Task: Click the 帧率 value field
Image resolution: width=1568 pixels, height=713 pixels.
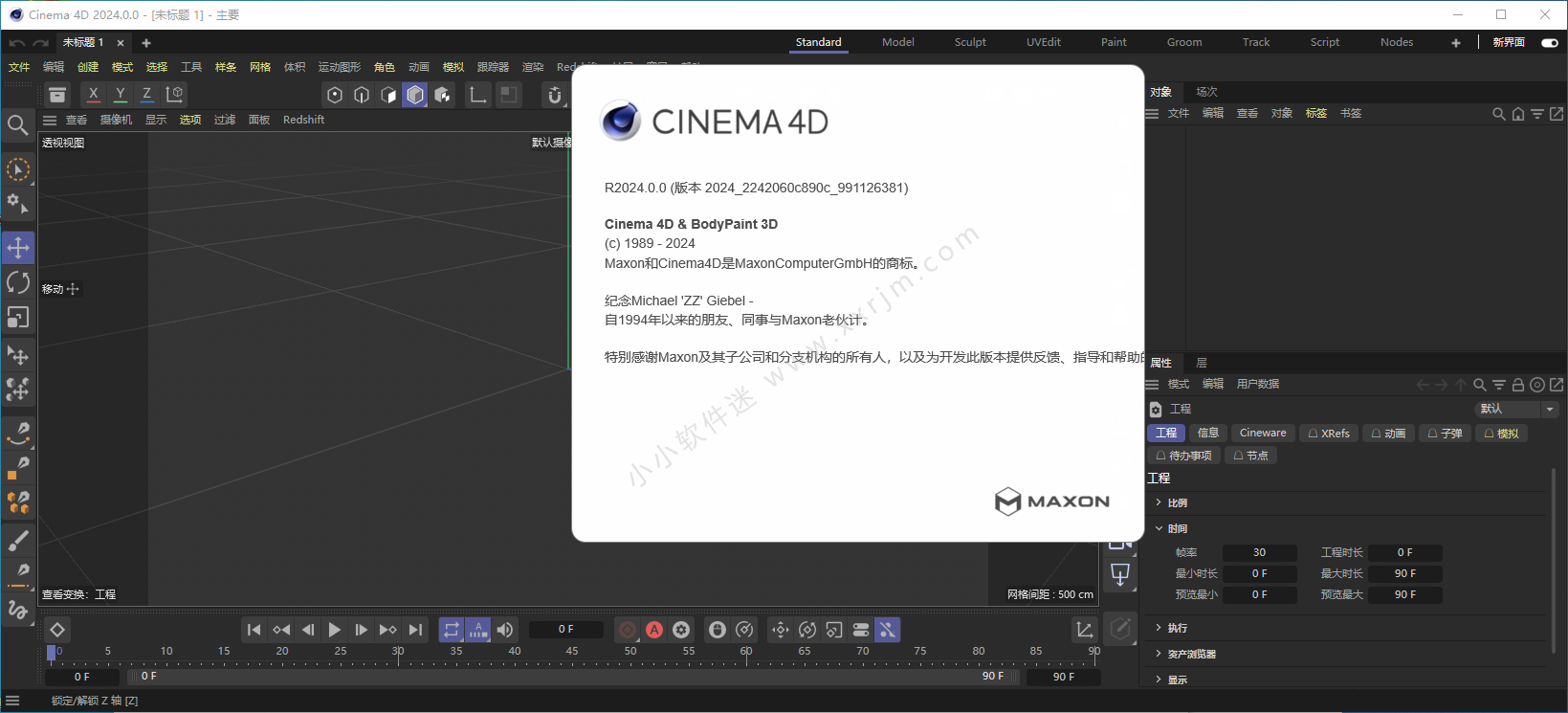Action: pos(1259,553)
